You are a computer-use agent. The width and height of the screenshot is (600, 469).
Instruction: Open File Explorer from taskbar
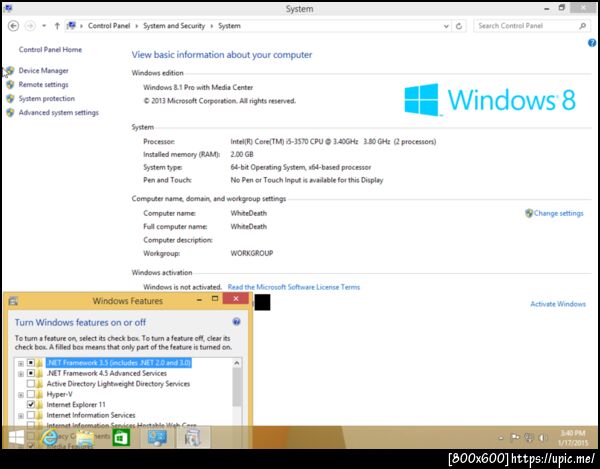pos(85,438)
